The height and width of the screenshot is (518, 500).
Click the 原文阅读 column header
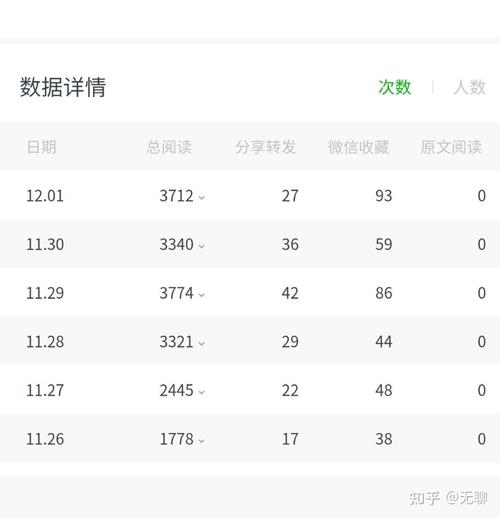pos(451,147)
